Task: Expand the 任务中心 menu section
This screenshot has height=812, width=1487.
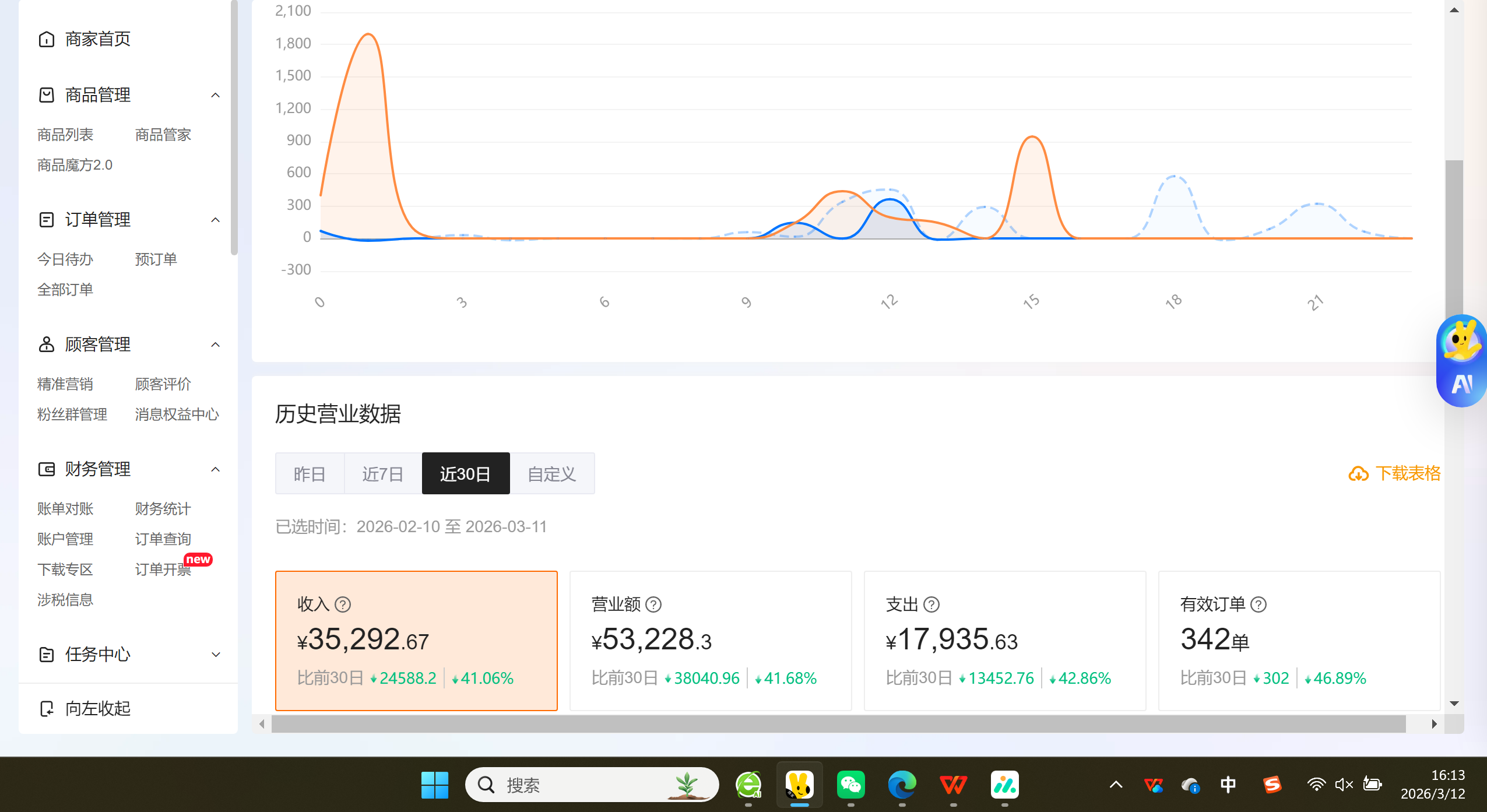Action: pos(215,654)
